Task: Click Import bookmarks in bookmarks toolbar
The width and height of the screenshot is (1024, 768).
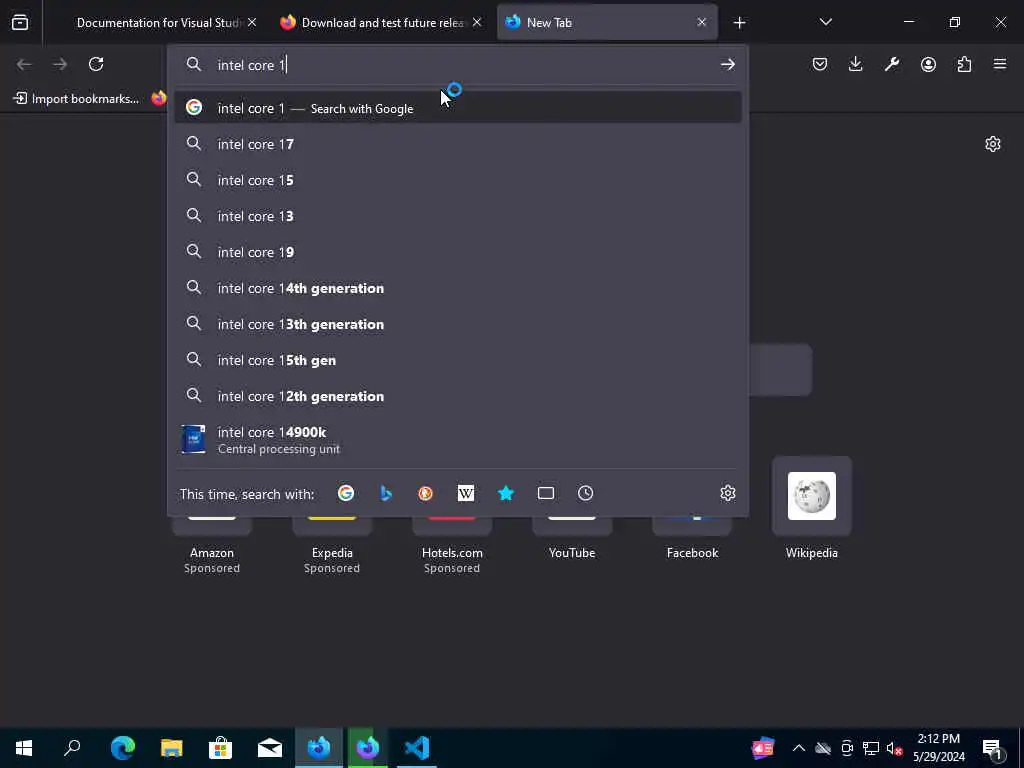Action: click(76, 99)
